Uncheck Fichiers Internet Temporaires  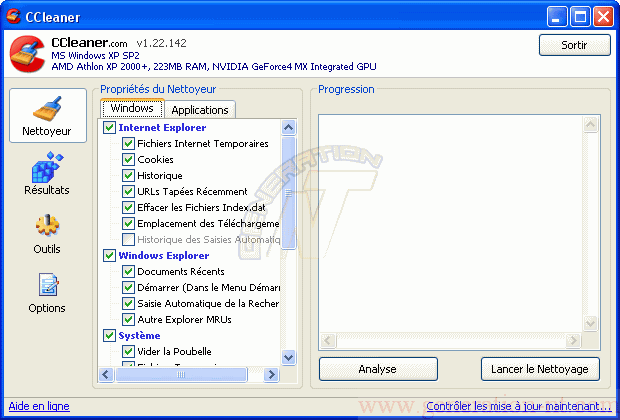click(128, 144)
